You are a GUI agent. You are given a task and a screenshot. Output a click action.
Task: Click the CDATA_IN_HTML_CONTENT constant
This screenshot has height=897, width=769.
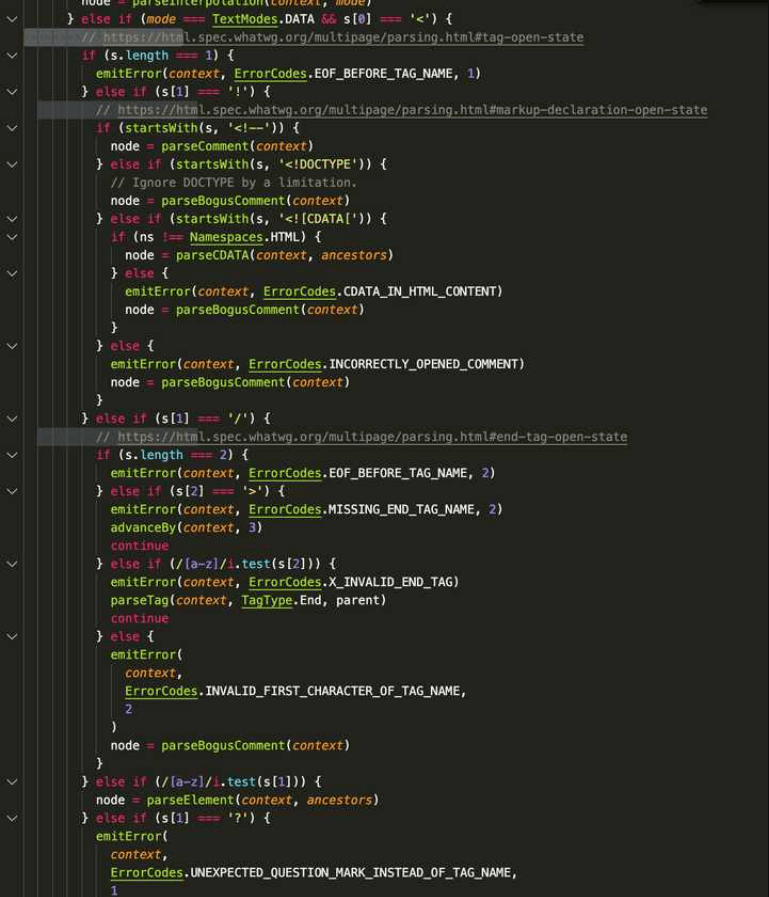click(x=419, y=292)
